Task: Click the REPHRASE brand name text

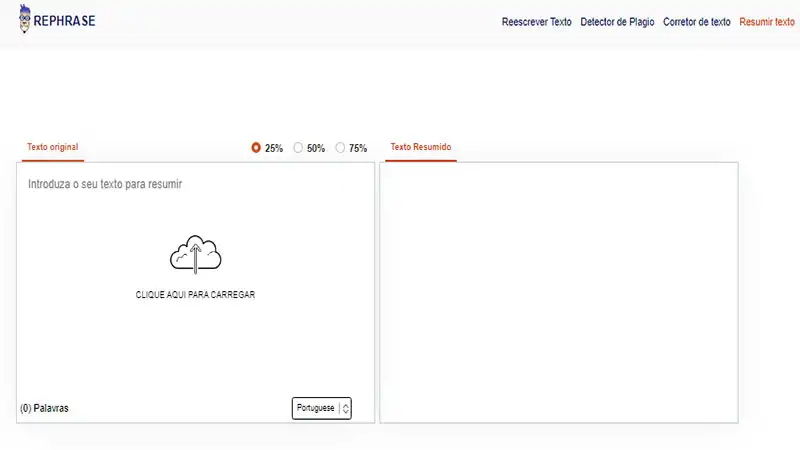Action: coord(65,21)
